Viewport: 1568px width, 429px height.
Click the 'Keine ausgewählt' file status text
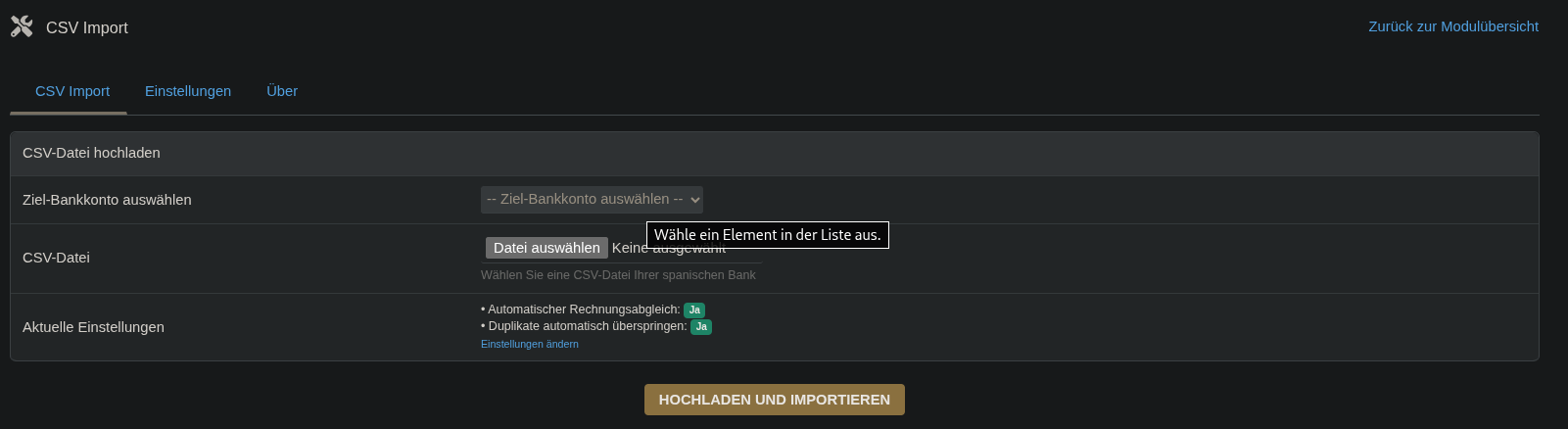[x=629, y=249]
